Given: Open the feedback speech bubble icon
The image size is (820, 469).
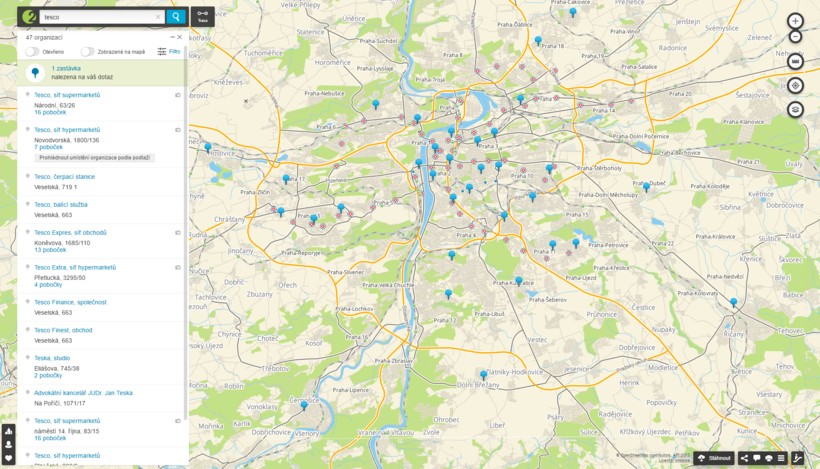Looking at the screenshot, I should pos(757,458).
